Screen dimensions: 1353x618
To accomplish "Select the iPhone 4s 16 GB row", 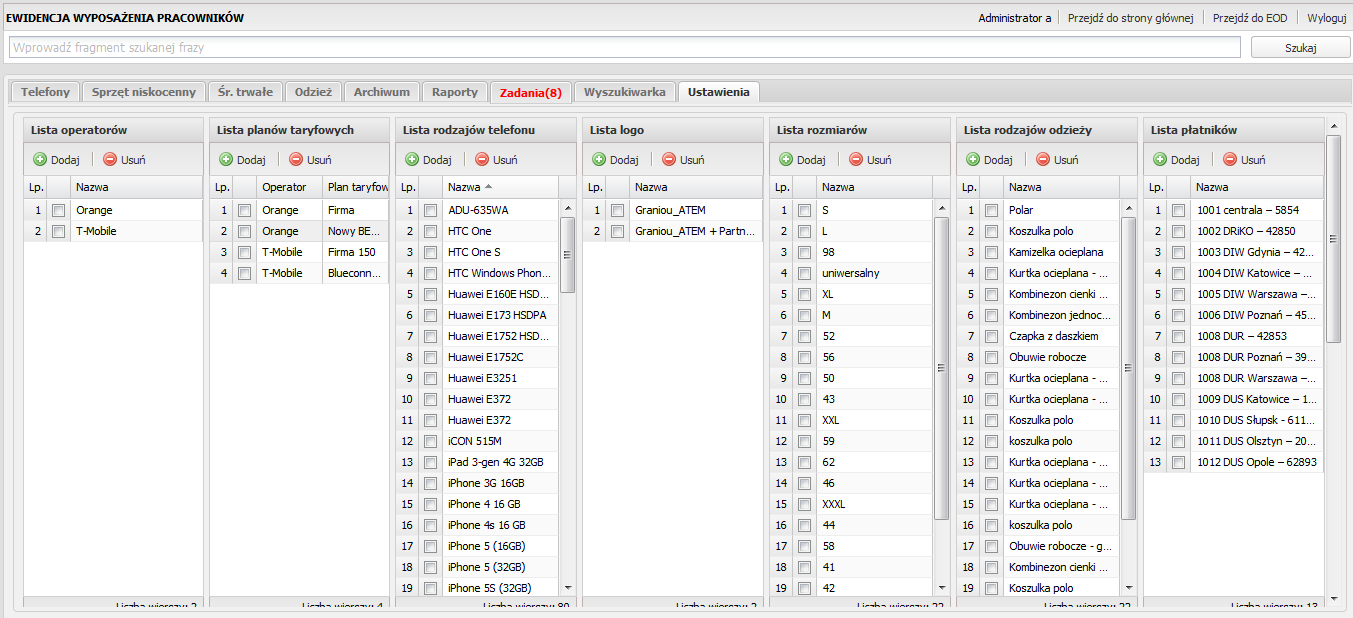I will coord(477,525).
